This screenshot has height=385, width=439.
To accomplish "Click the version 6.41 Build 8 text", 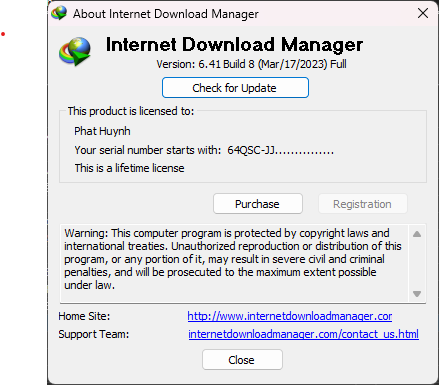I will point(251,64).
